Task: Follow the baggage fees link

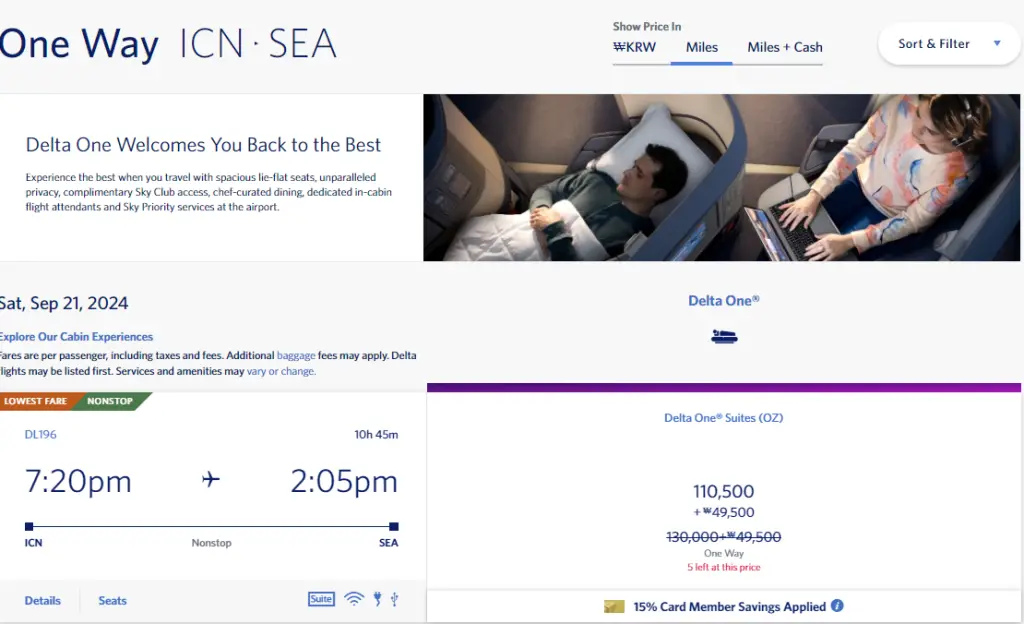Action: [296, 355]
